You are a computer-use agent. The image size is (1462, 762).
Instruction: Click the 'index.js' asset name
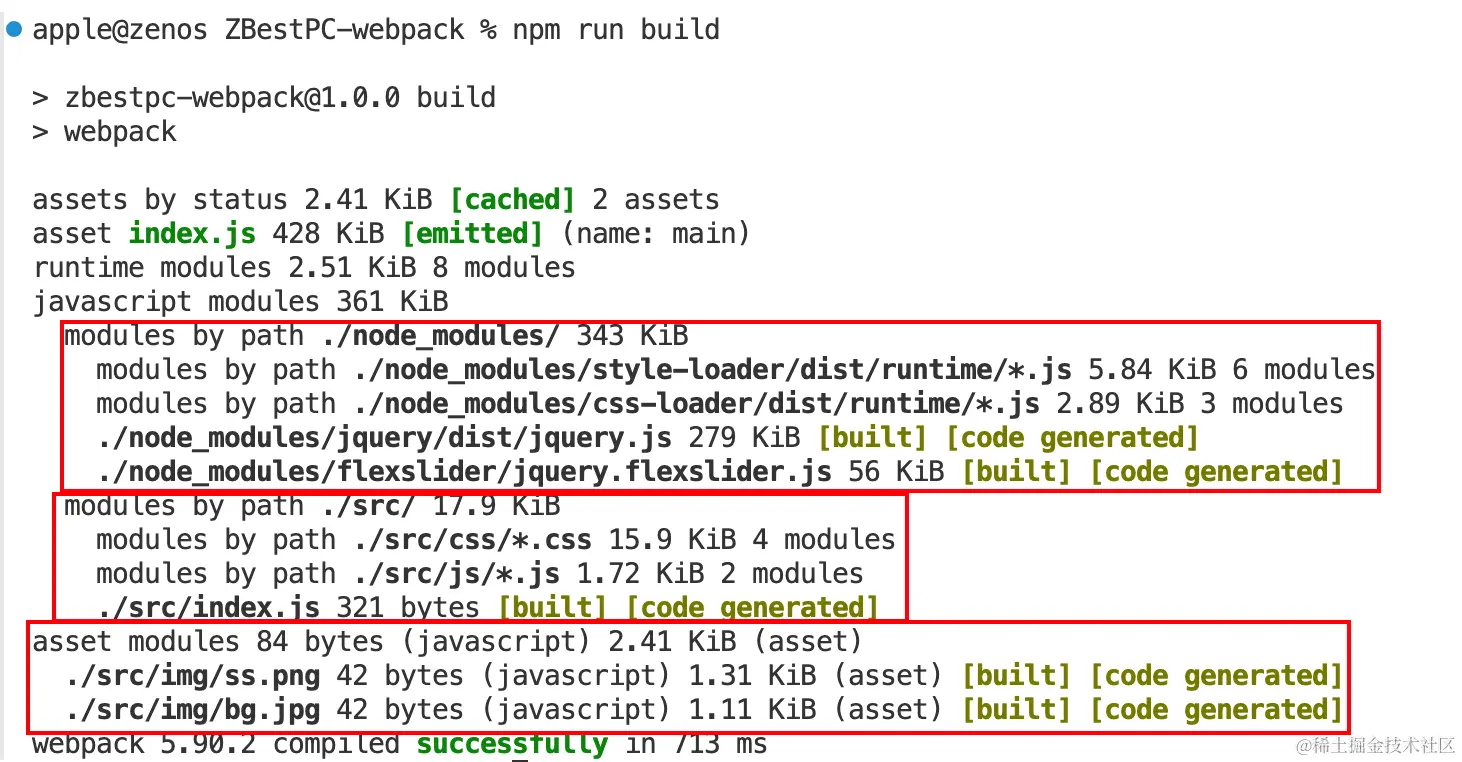(x=192, y=233)
